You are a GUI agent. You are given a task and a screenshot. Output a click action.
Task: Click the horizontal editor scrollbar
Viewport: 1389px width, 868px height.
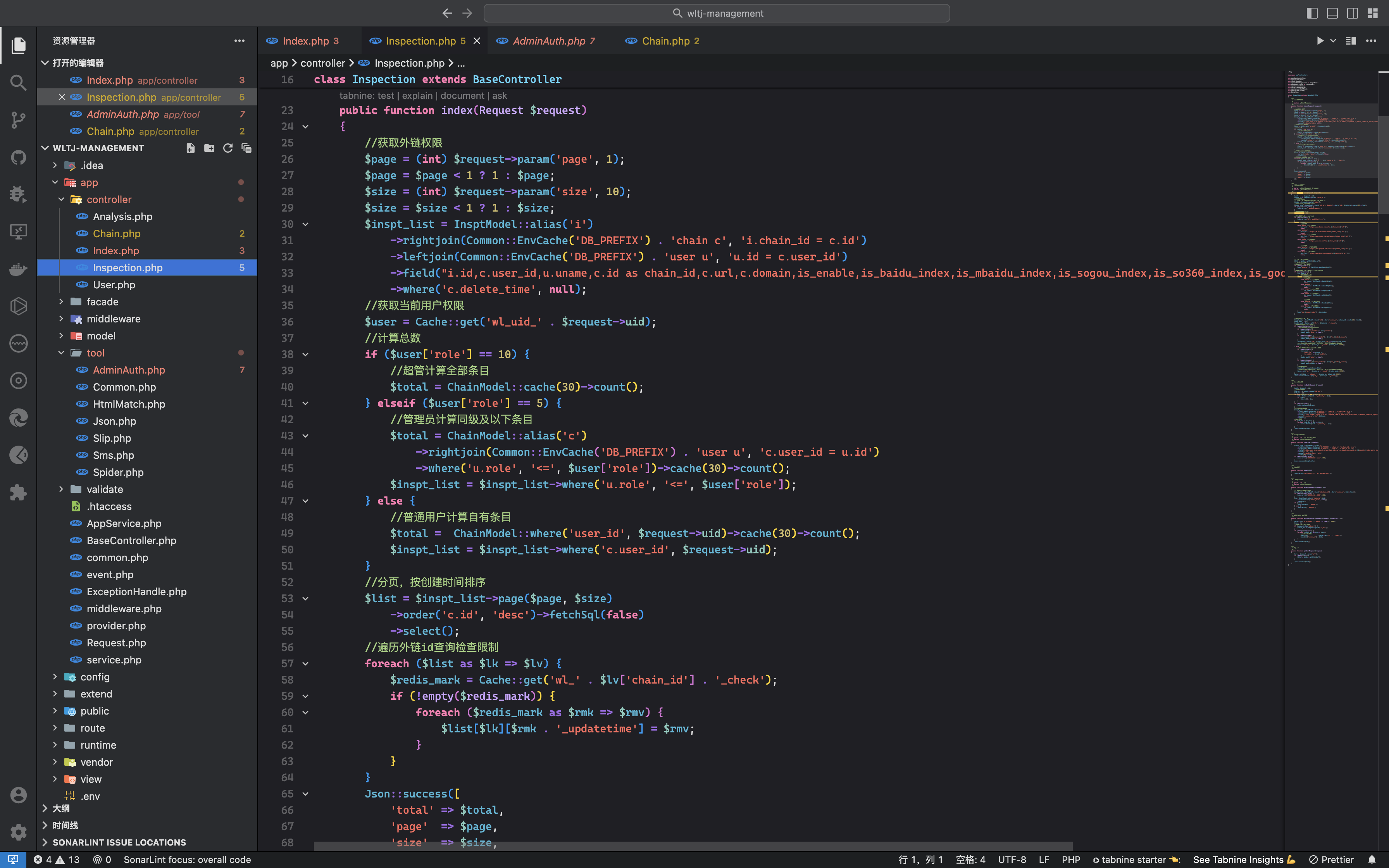[693, 846]
